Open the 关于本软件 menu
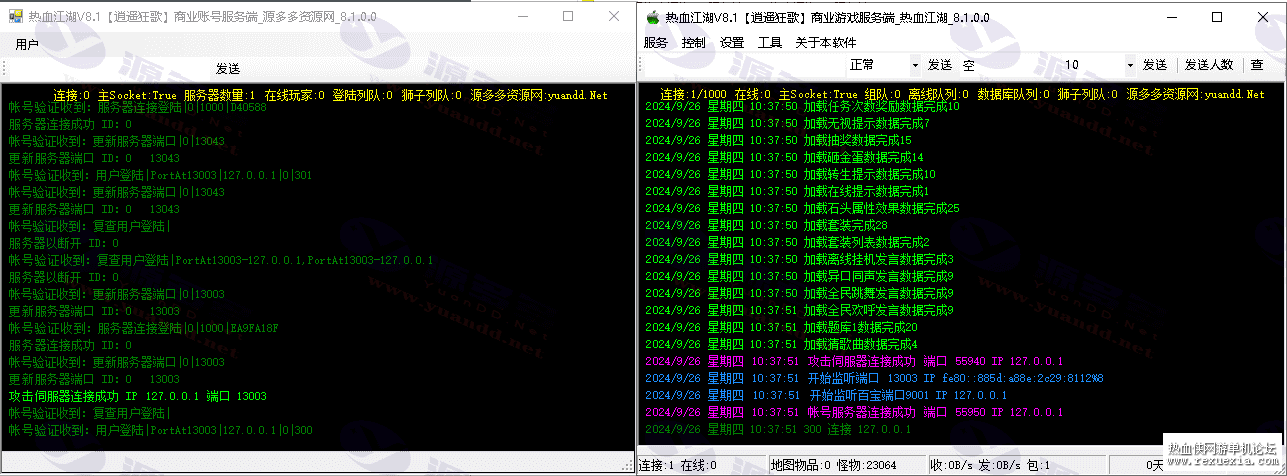The width and height of the screenshot is (1287, 476). (826, 42)
